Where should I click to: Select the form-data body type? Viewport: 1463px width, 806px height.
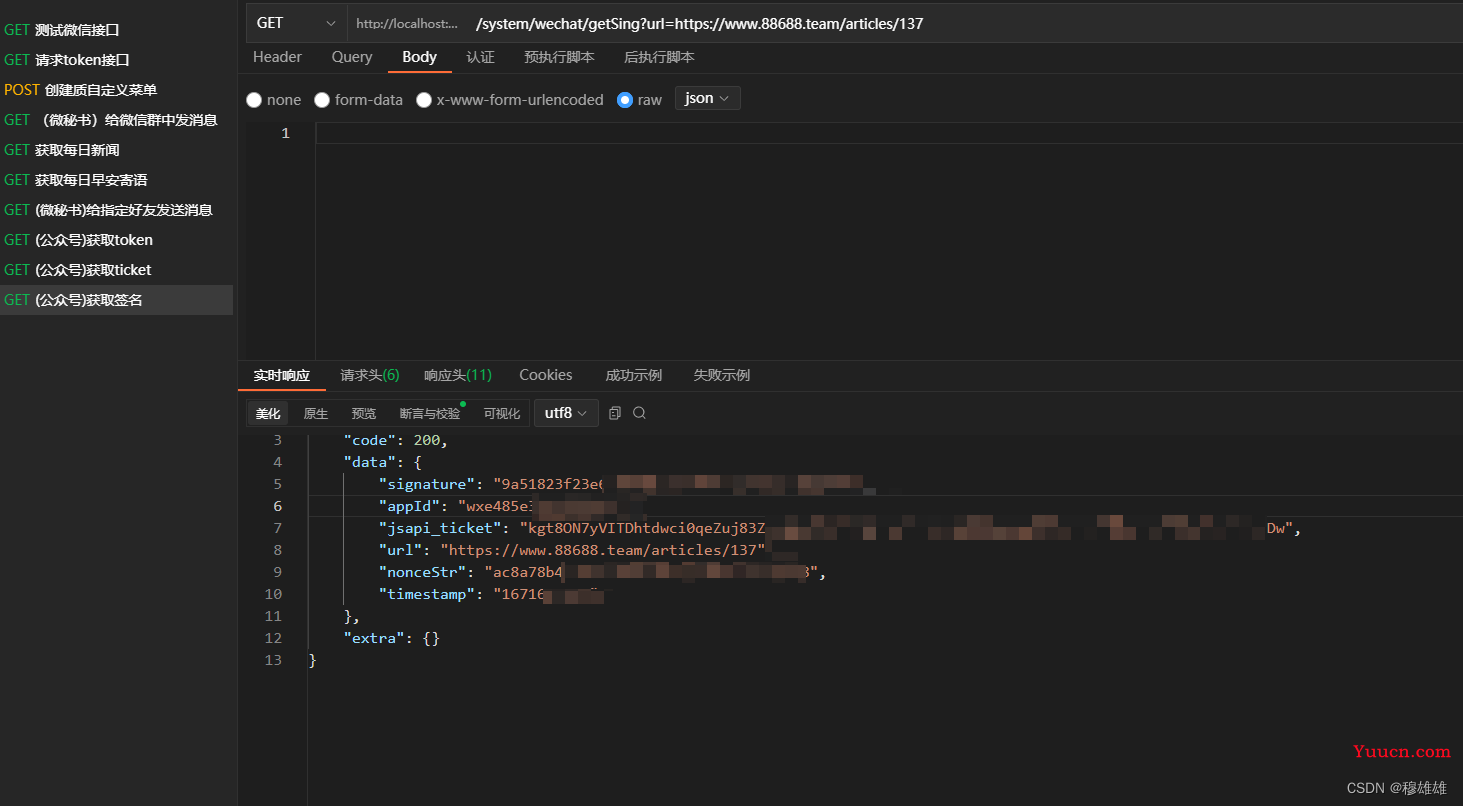pos(322,100)
